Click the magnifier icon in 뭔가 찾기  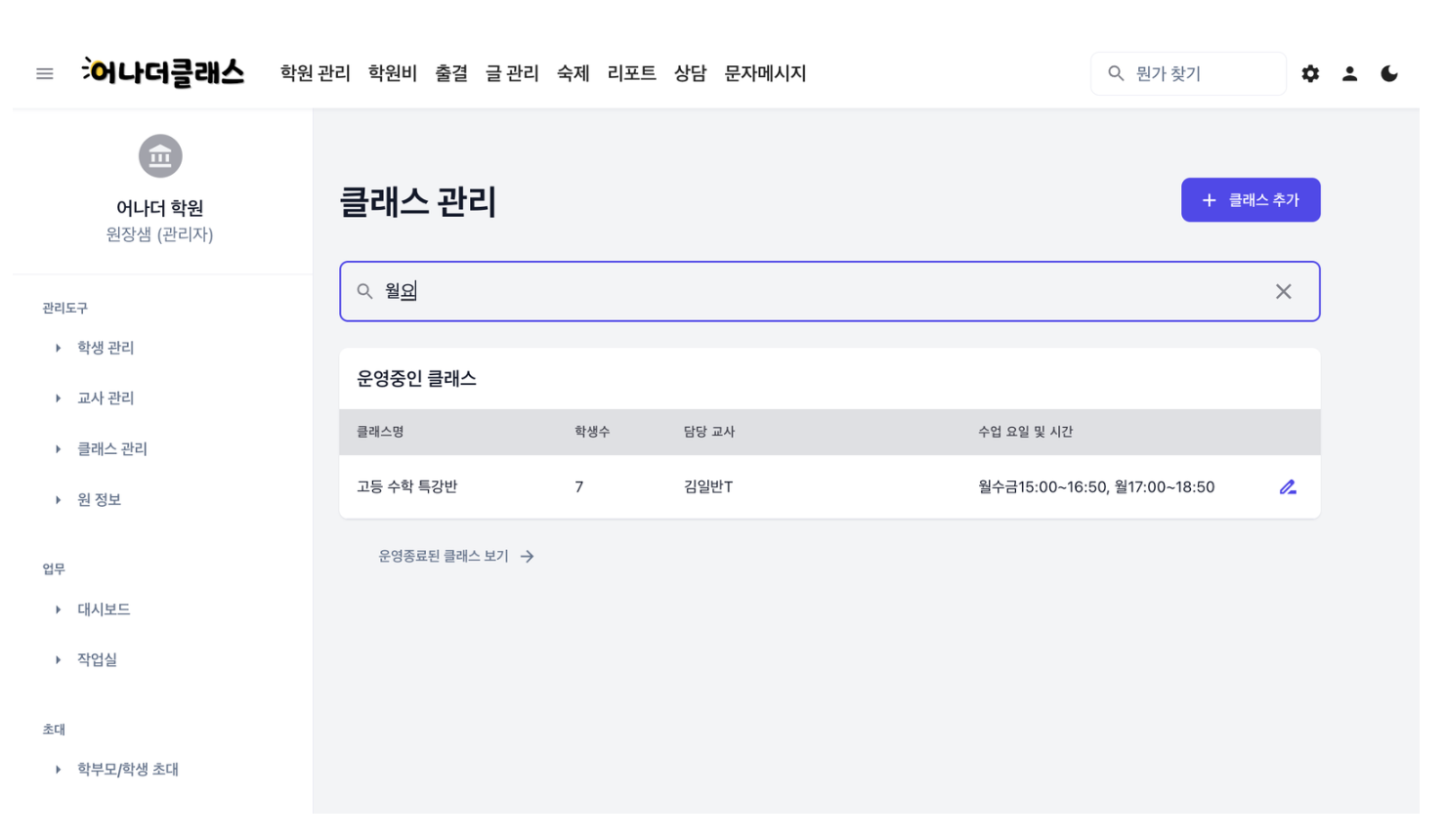[1116, 73]
